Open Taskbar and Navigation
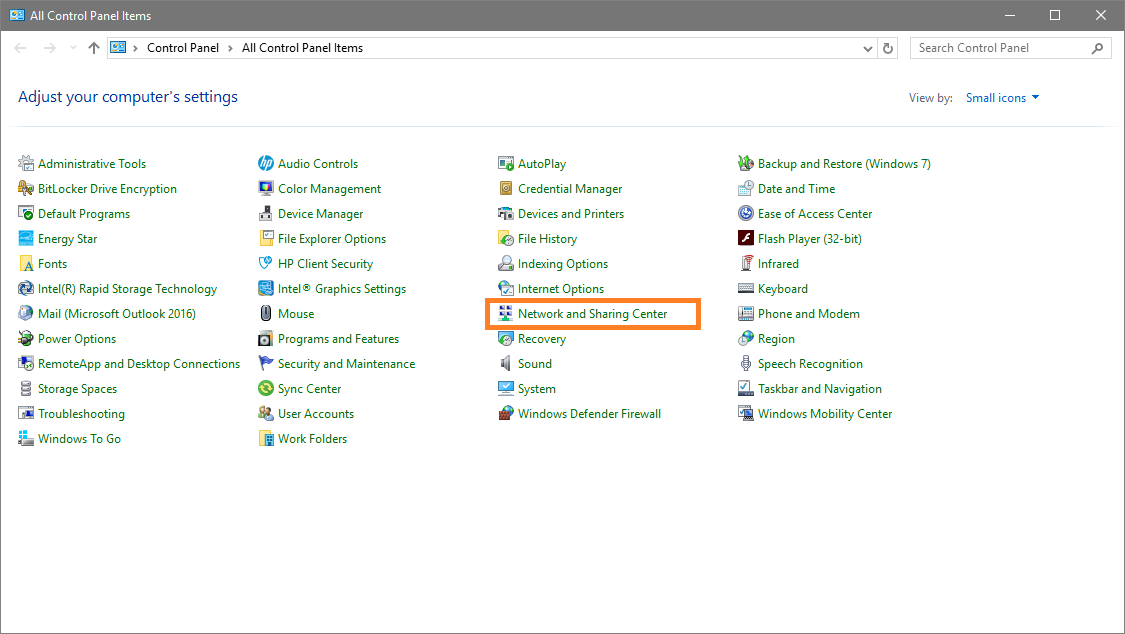 coord(820,389)
